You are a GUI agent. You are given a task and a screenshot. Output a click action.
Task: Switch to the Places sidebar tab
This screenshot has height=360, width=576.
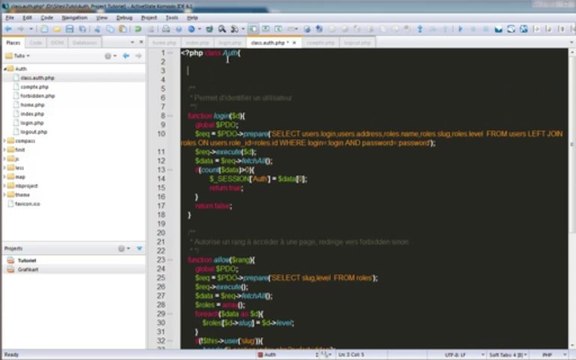pos(13,43)
